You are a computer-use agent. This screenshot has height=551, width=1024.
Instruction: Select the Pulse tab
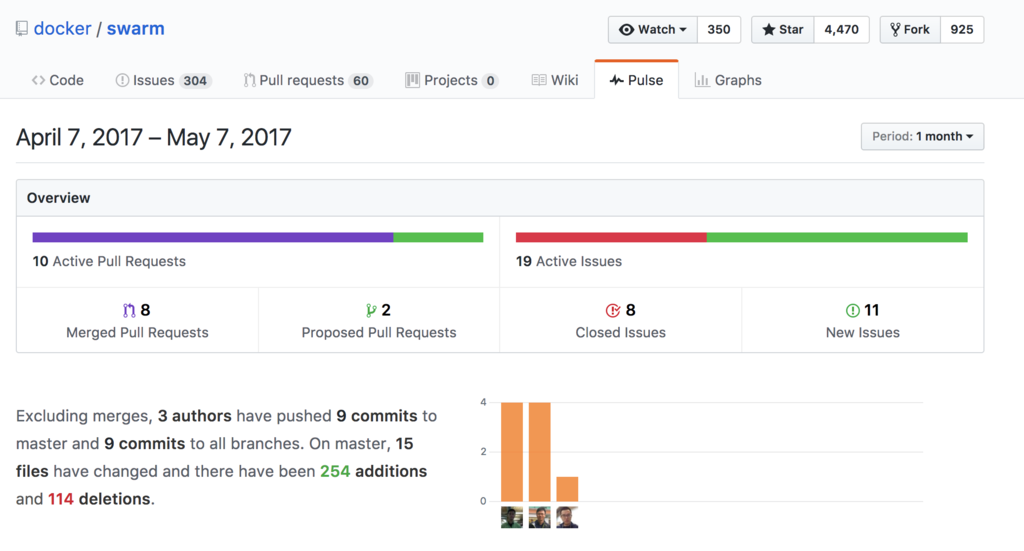coord(636,80)
